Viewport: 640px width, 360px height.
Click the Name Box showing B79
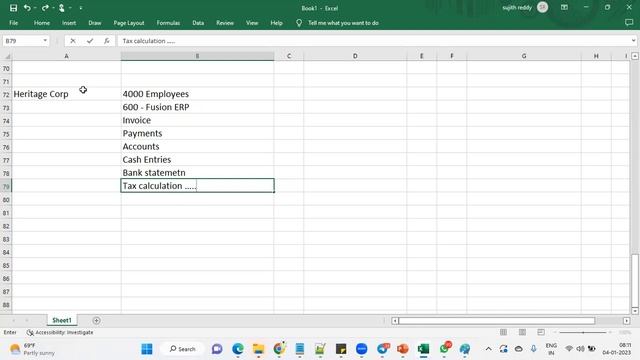pos(22,41)
